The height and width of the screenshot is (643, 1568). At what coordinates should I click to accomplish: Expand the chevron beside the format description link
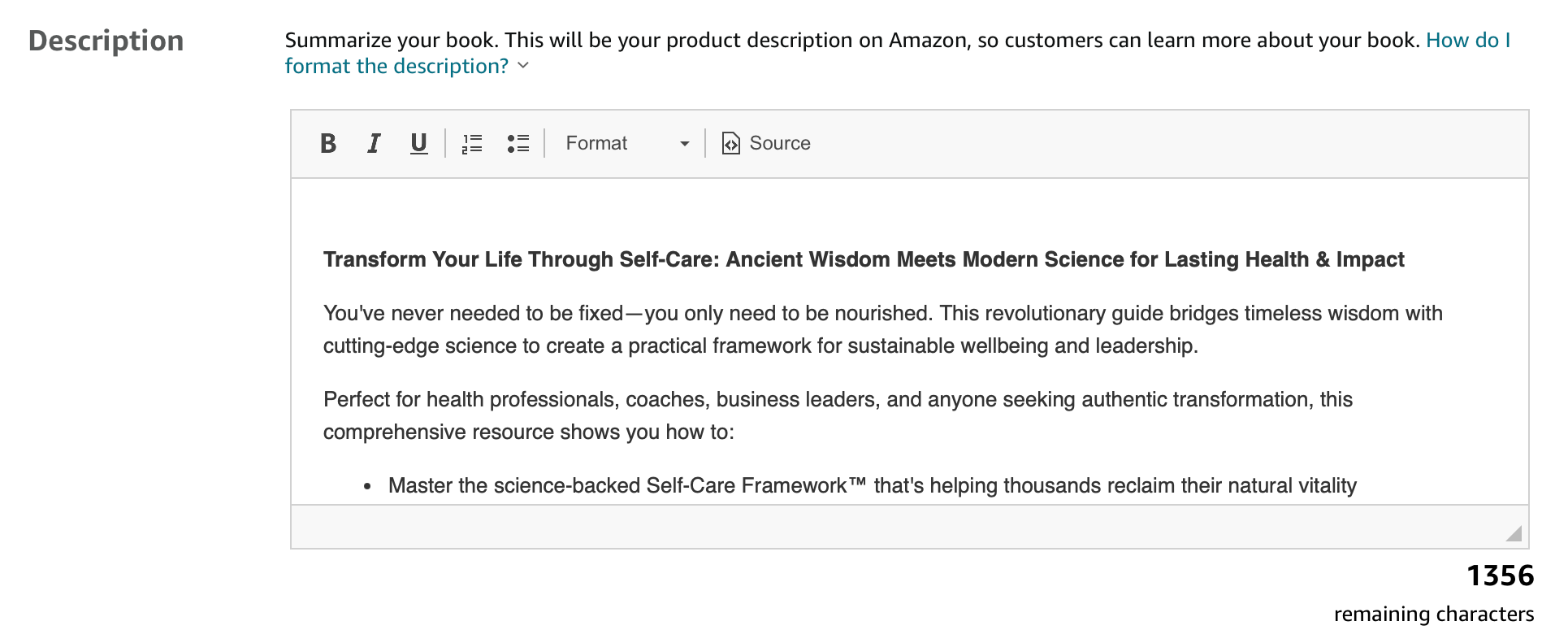pos(523,66)
